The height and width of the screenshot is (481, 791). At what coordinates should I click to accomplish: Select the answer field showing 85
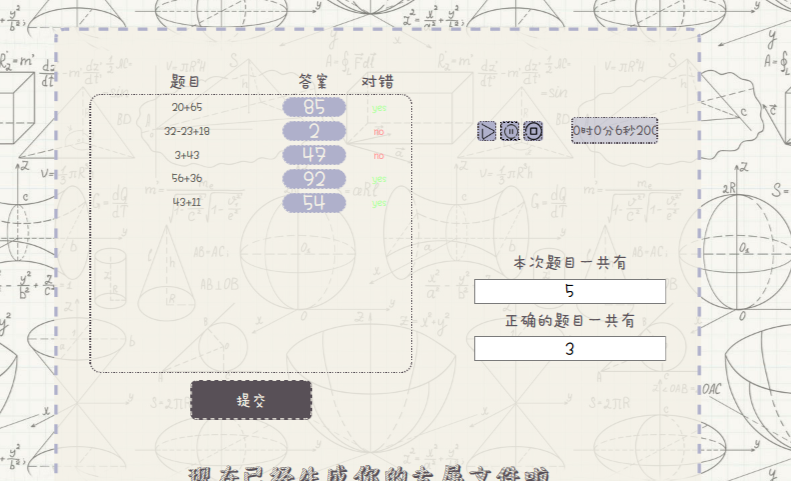314,107
